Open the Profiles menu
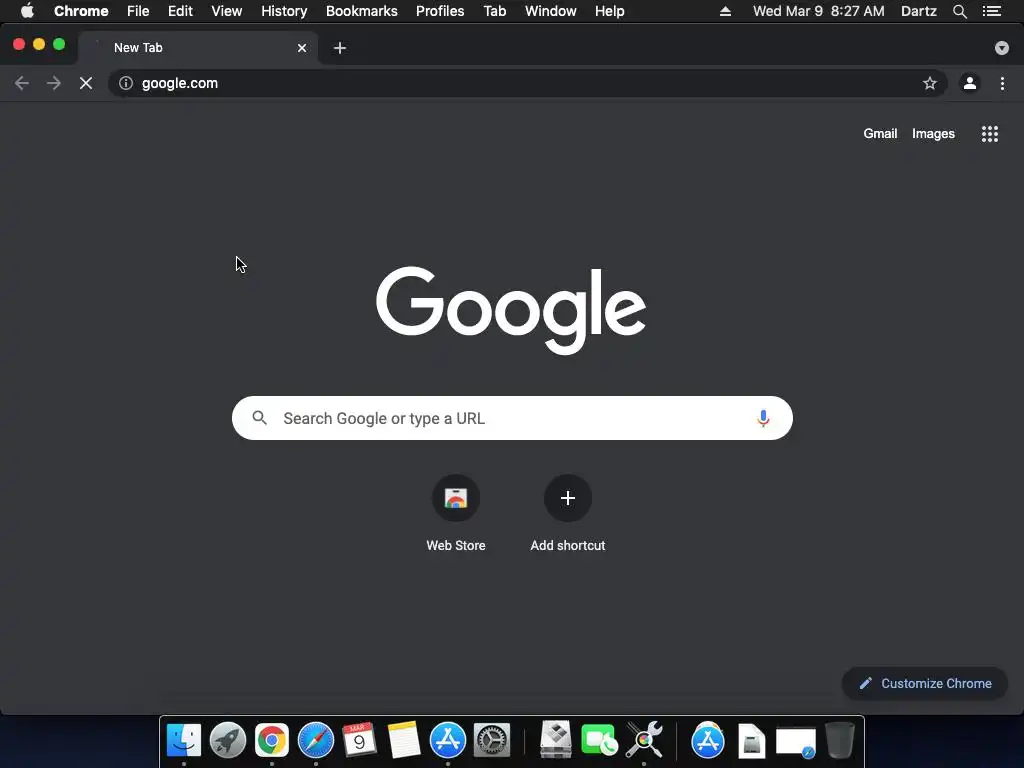The width and height of the screenshot is (1024, 768). 440,11
